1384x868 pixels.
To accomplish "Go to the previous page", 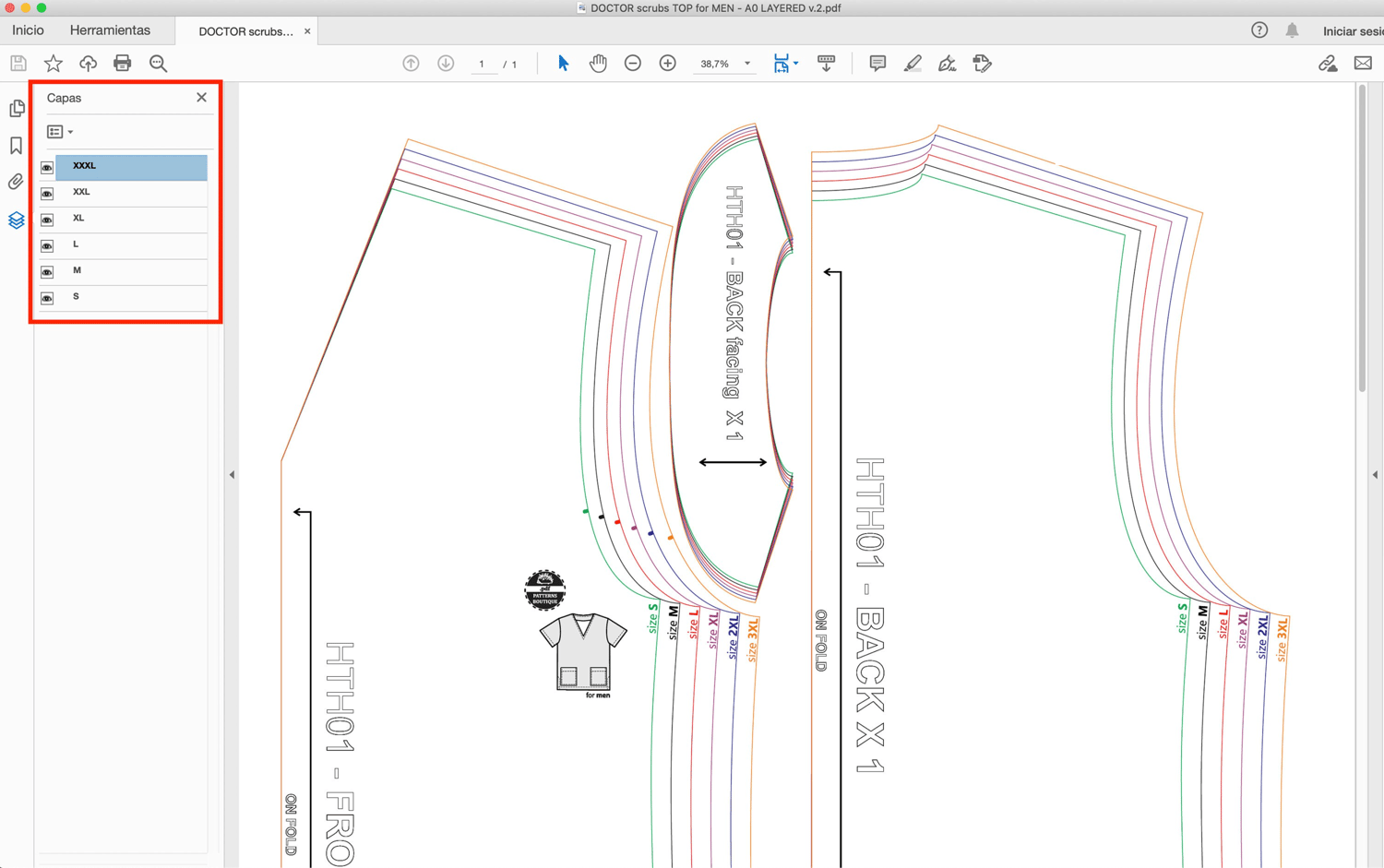I will [412, 64].
